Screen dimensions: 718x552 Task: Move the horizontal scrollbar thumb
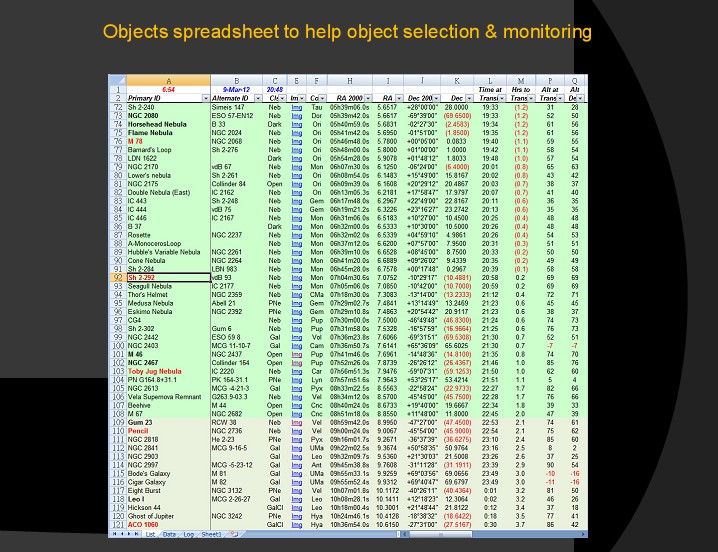coord(441,534)
